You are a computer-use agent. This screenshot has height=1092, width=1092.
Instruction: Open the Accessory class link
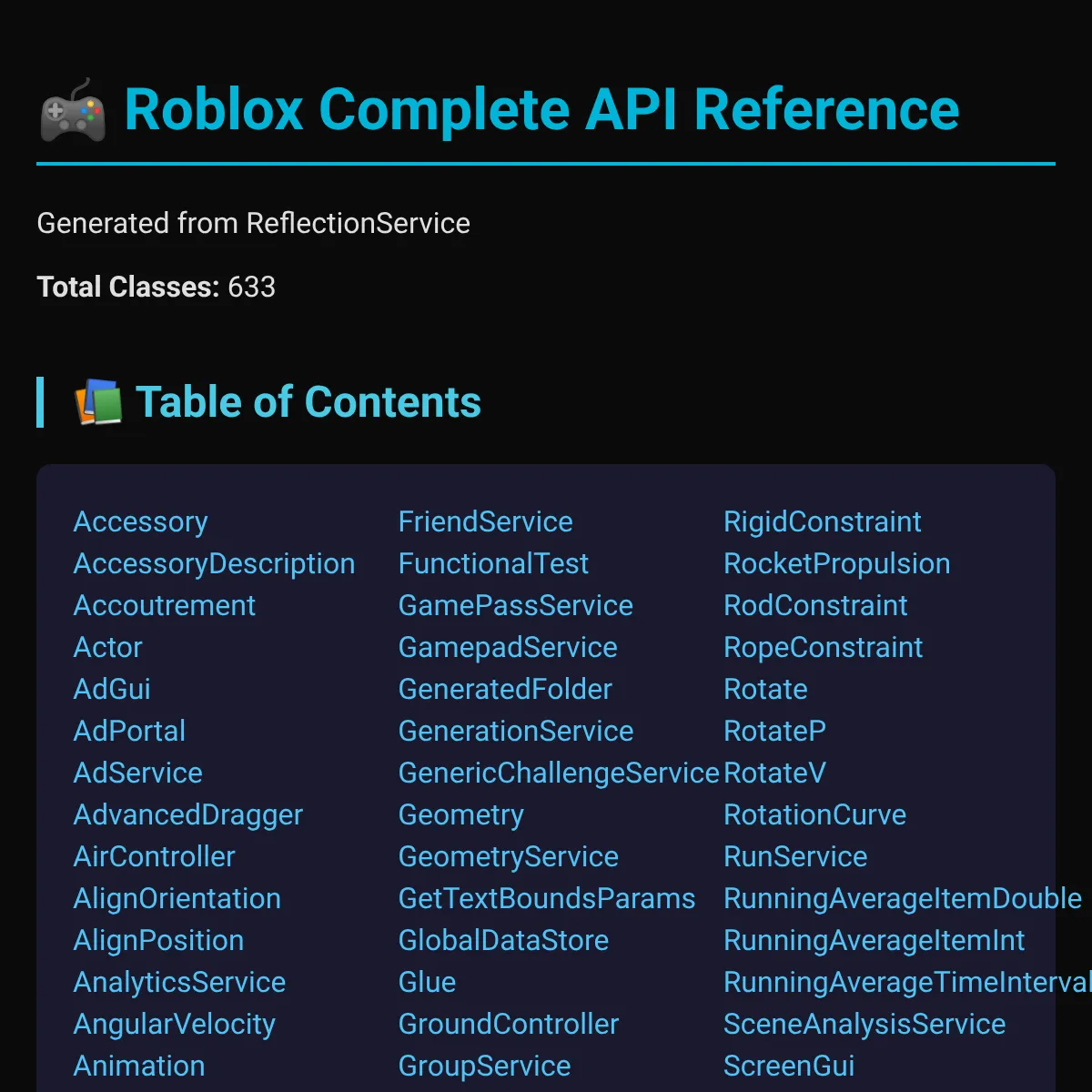coord(140,522)
